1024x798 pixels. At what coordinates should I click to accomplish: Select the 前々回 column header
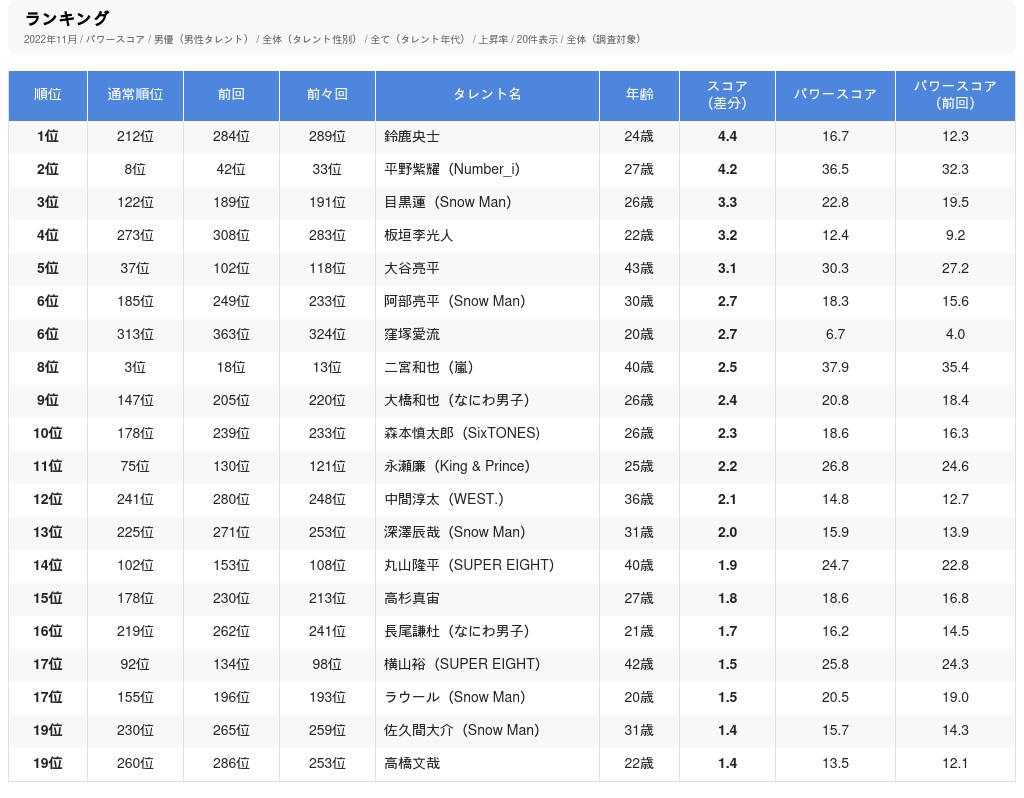(x=327, y=95)
